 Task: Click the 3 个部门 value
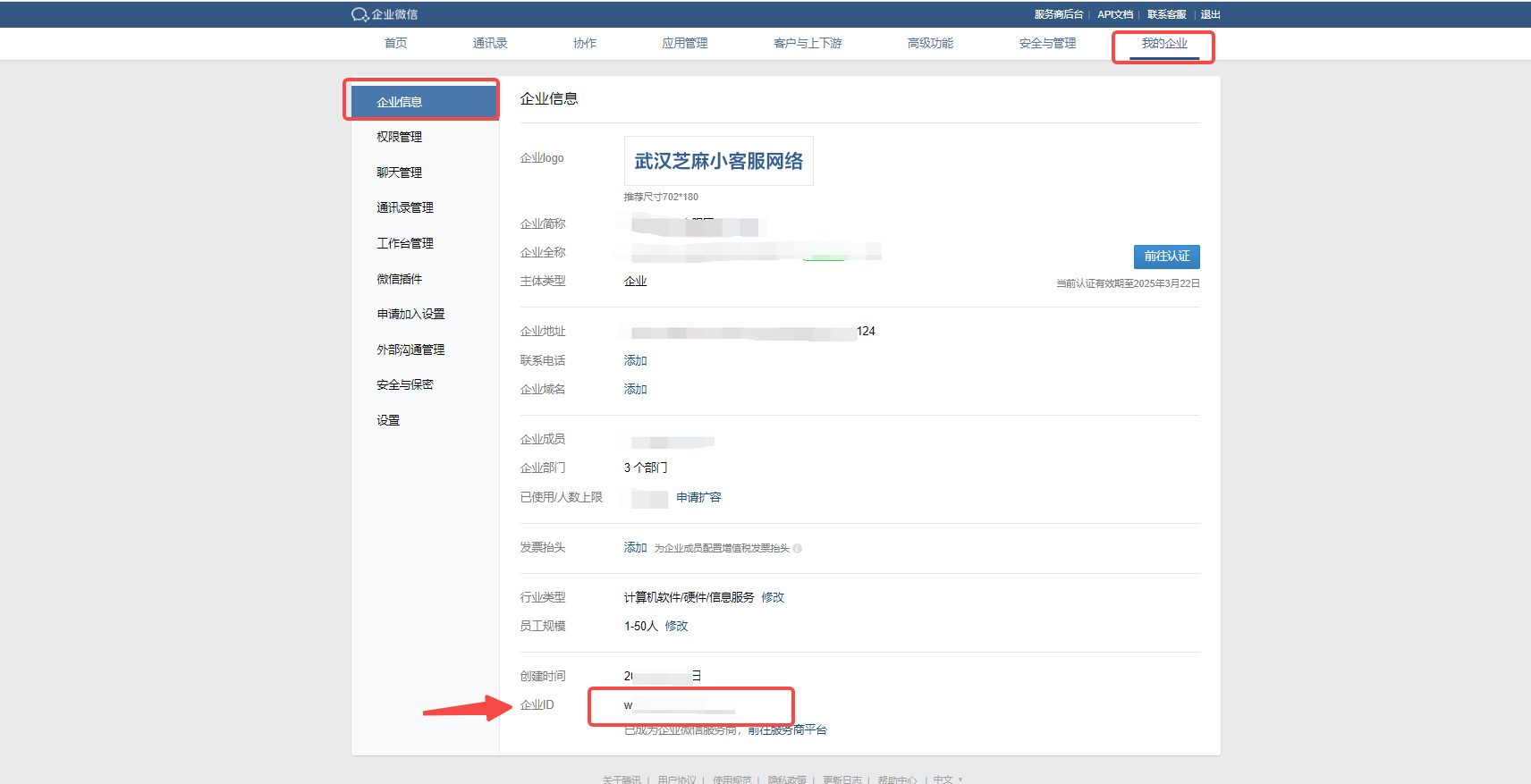pos(646,468)
